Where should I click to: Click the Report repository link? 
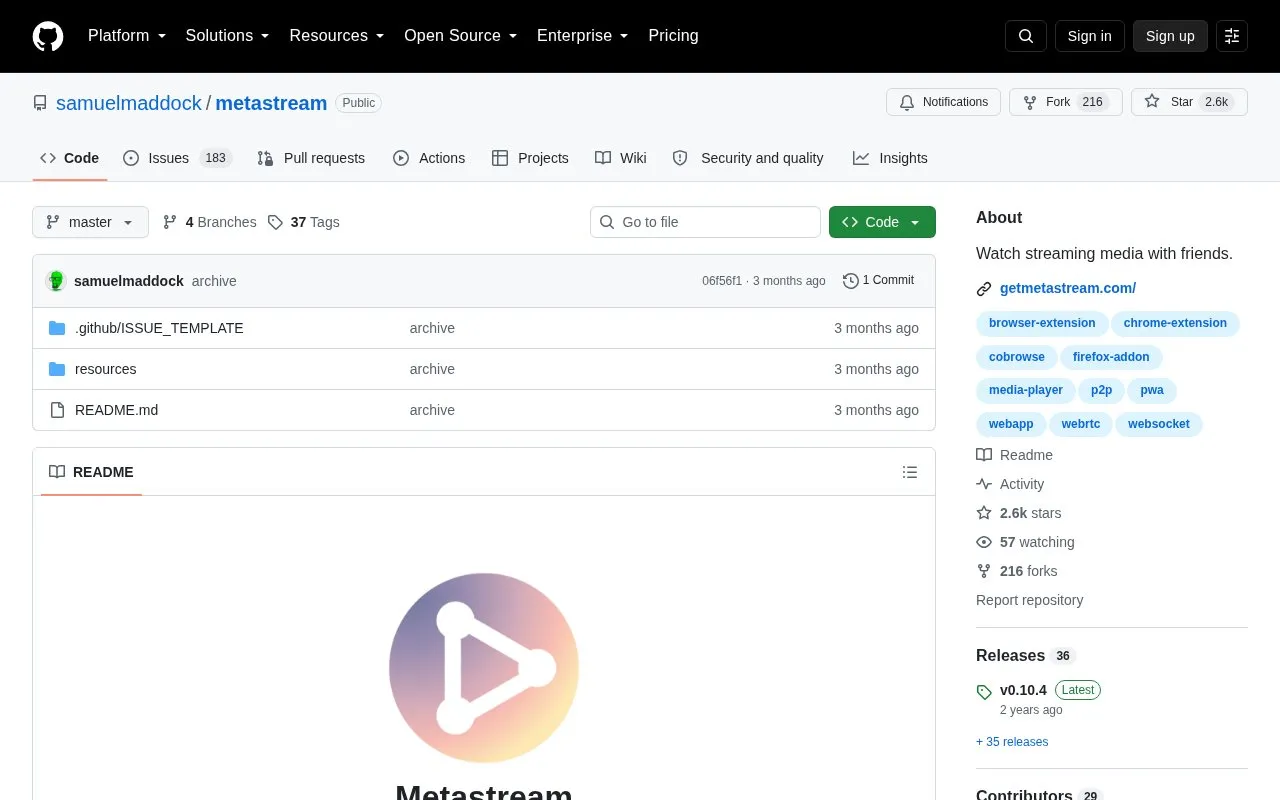click(x=1030, y=600)
